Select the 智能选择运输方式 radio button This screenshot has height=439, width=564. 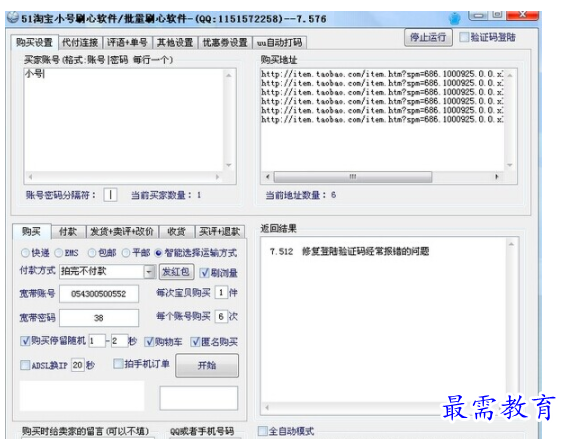[x=158, y=253]
